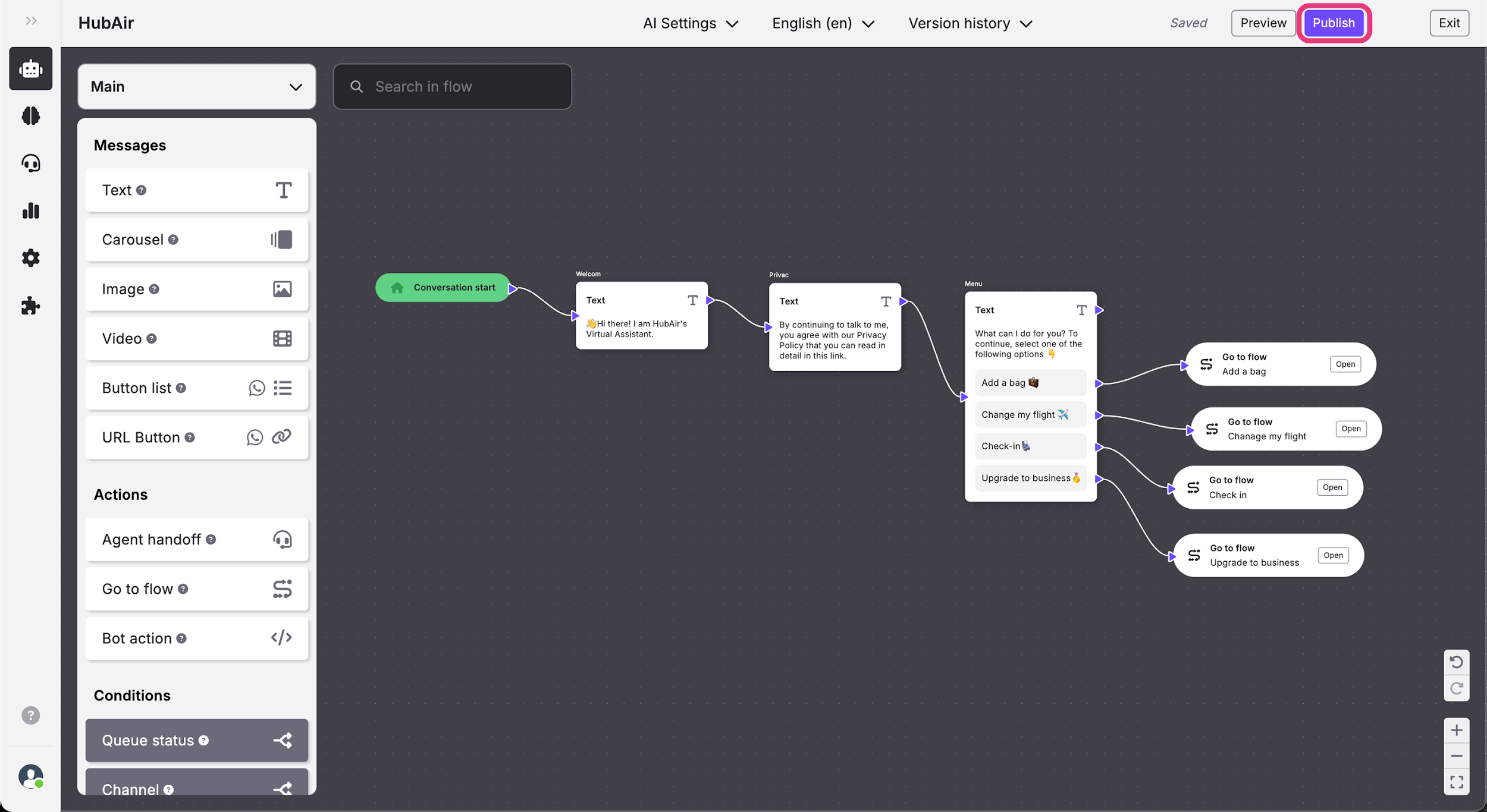1487x812 pixels.
Task: Click the Publish button
Action: tap(1333, 23)
